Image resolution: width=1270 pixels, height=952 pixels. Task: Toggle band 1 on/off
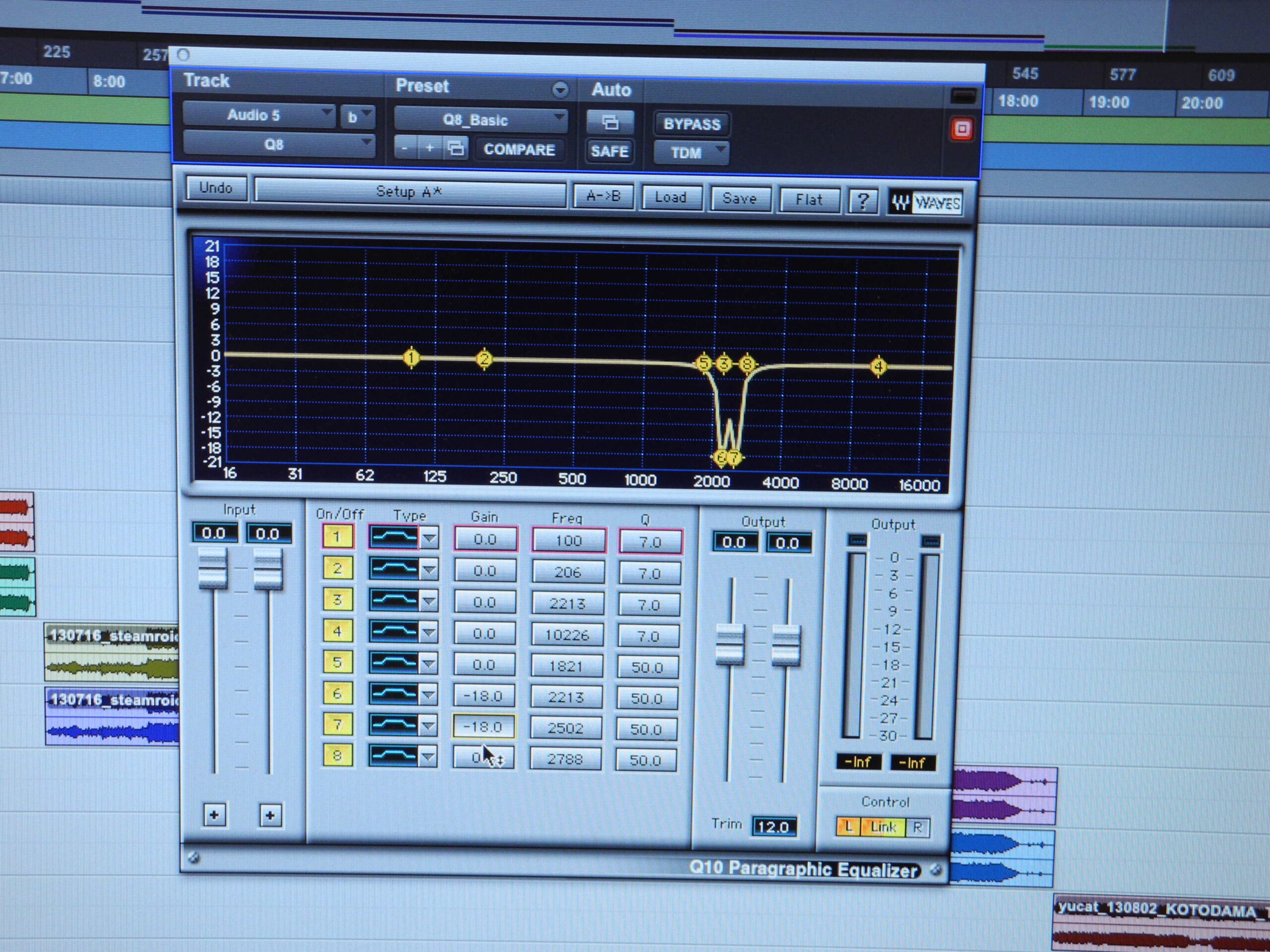[337, 537]
